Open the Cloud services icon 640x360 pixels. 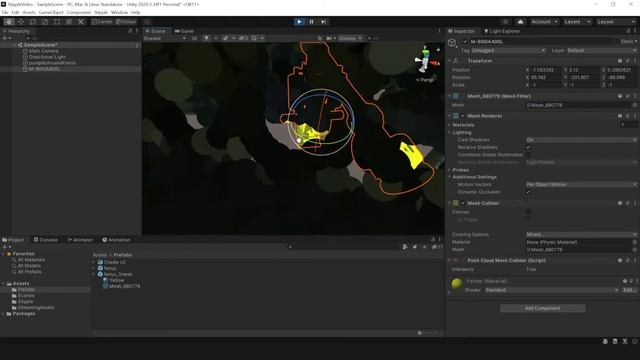pos(520,22)
